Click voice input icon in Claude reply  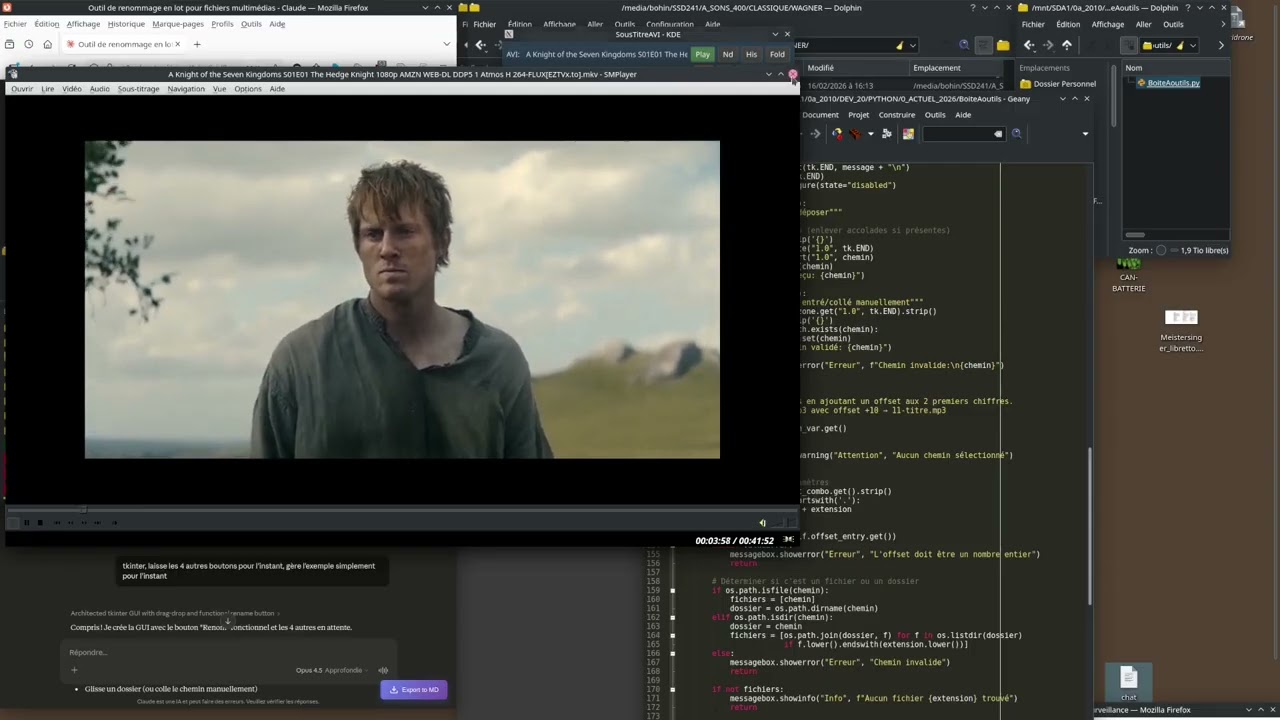tap(383, 670)
